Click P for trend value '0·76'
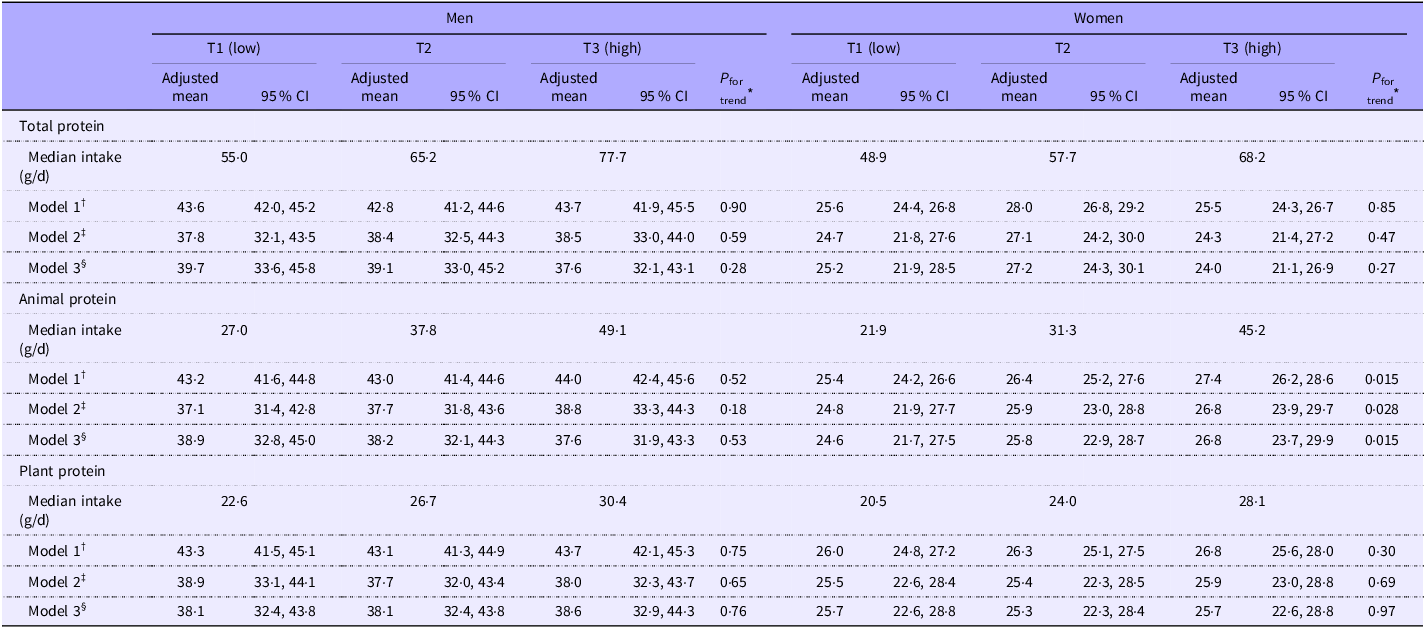 732,611
